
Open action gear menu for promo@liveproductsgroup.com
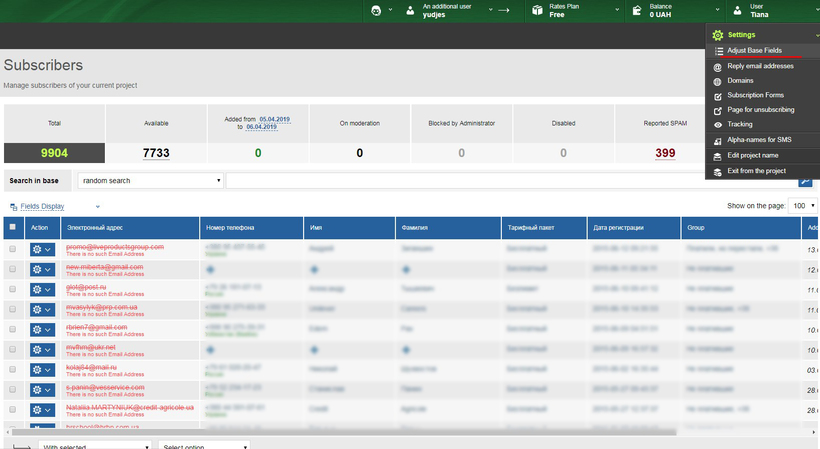coord(42,249)
